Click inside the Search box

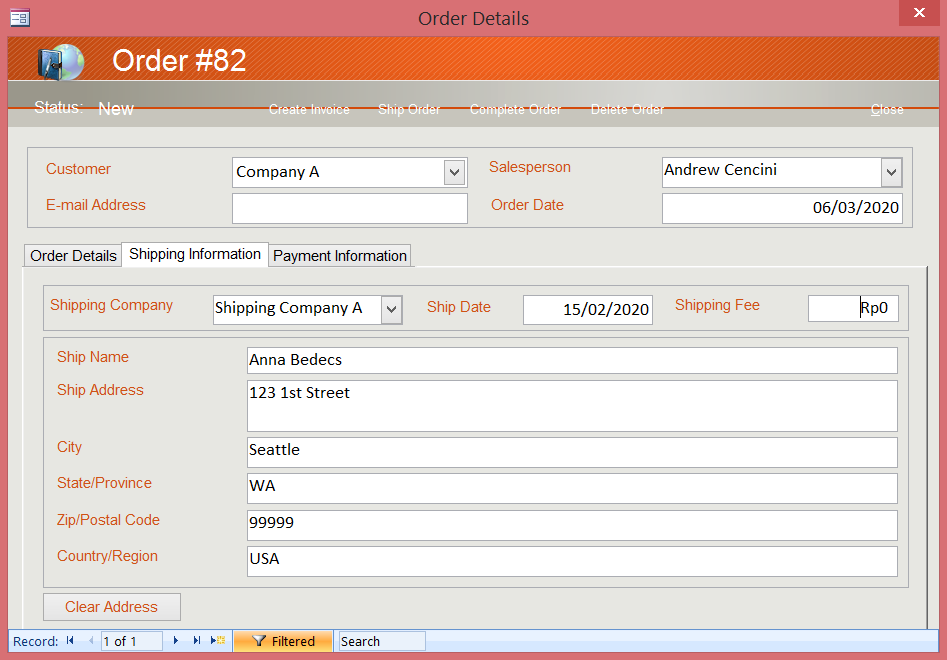click(x=380, y=641)
